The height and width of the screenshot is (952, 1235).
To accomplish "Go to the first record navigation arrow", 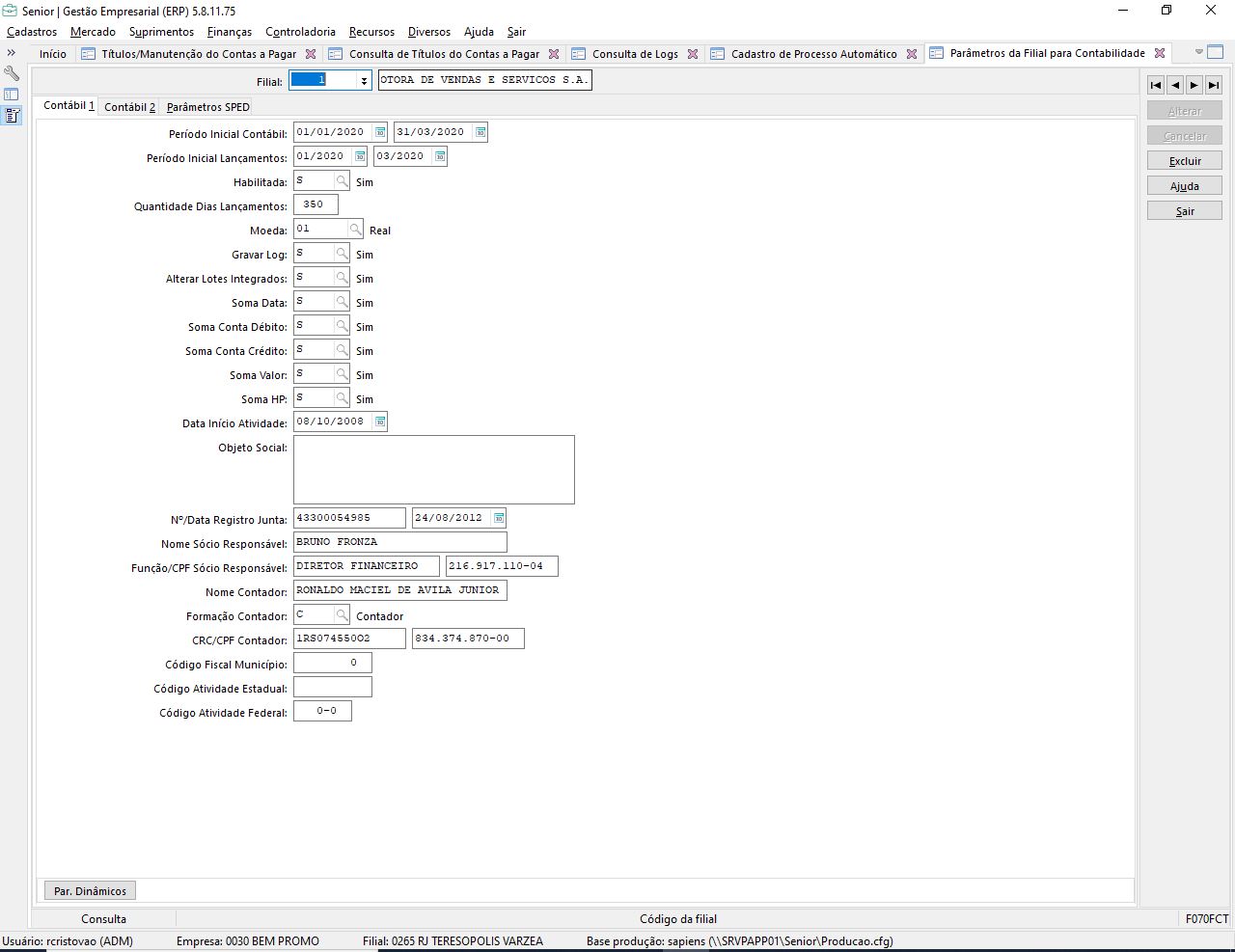I will point(1156,85).
